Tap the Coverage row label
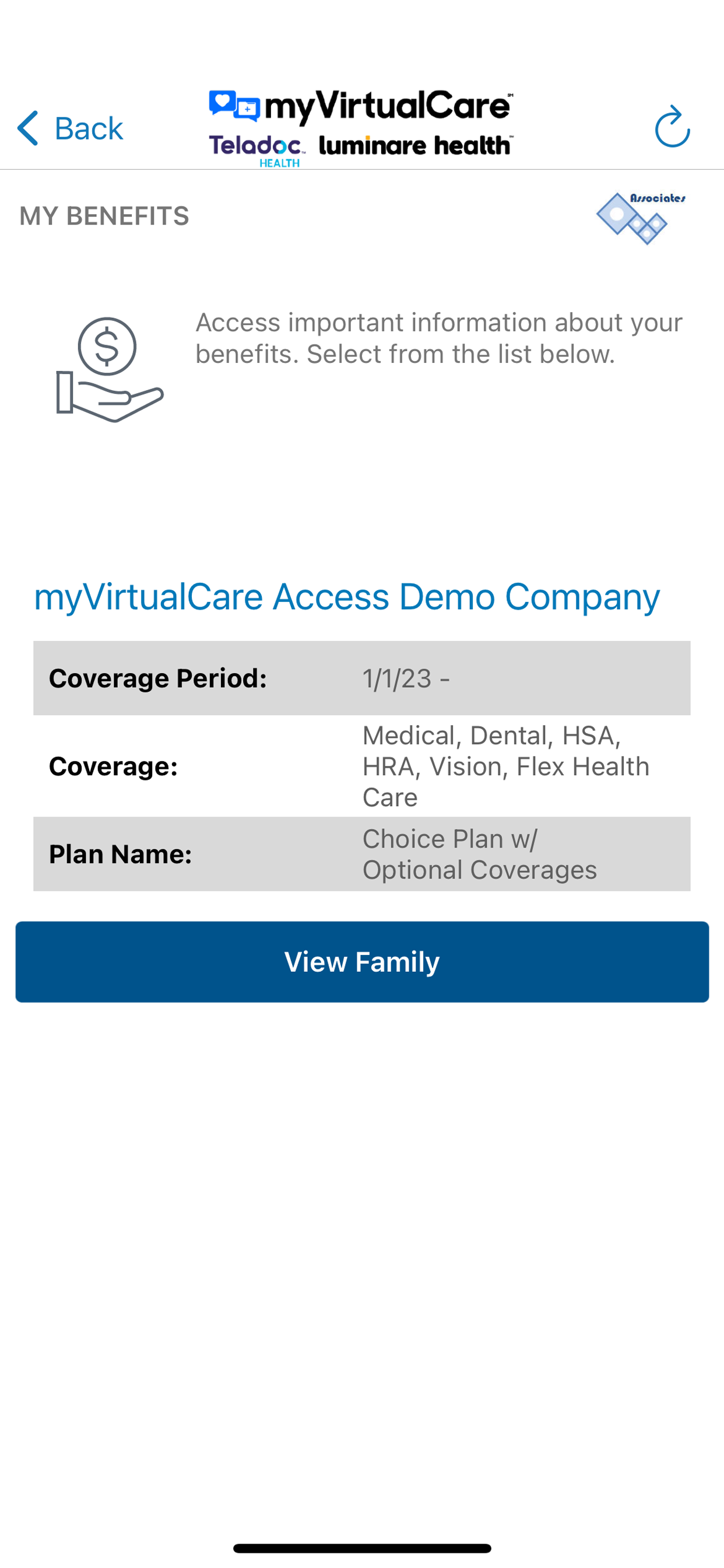 (113, 766)
